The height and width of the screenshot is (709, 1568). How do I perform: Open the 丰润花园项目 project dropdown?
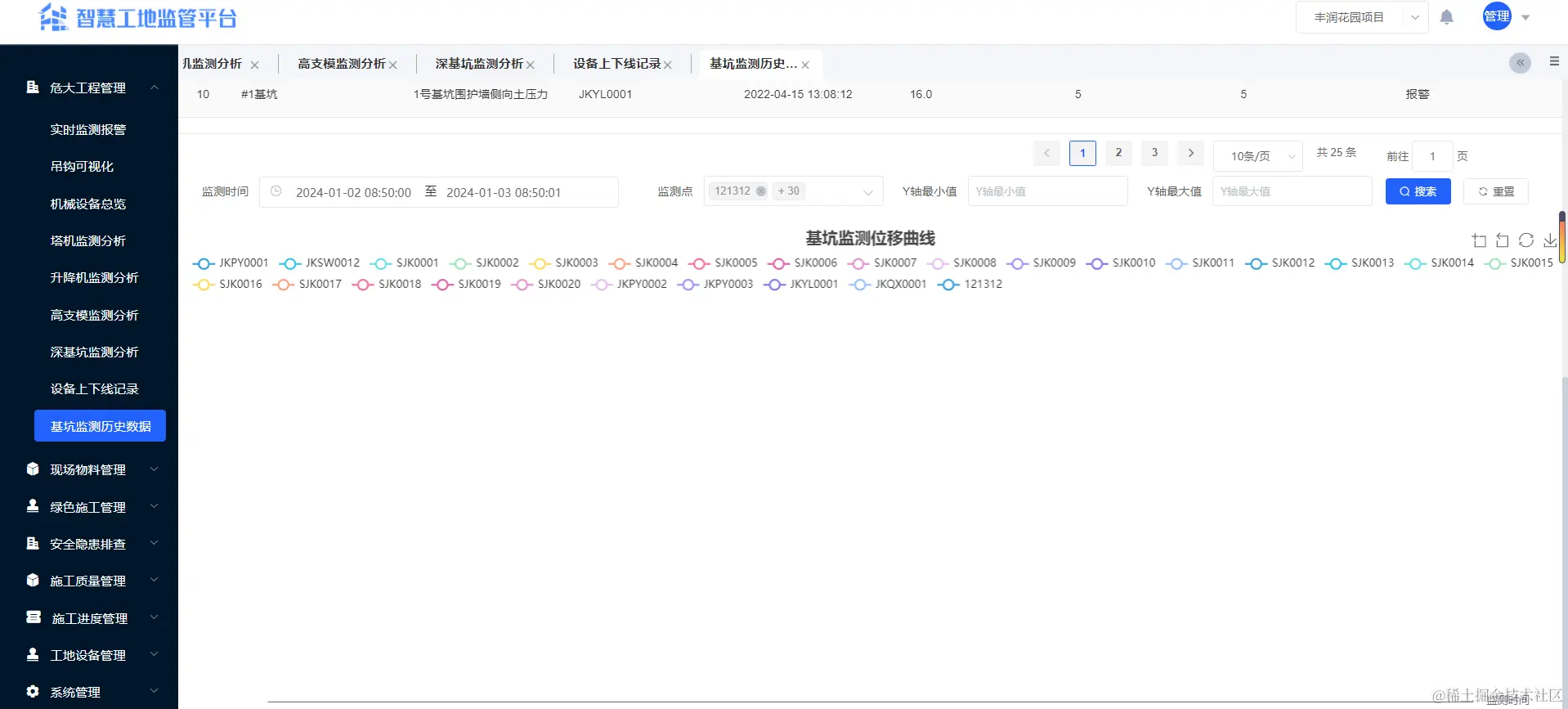coord(1362,17)
